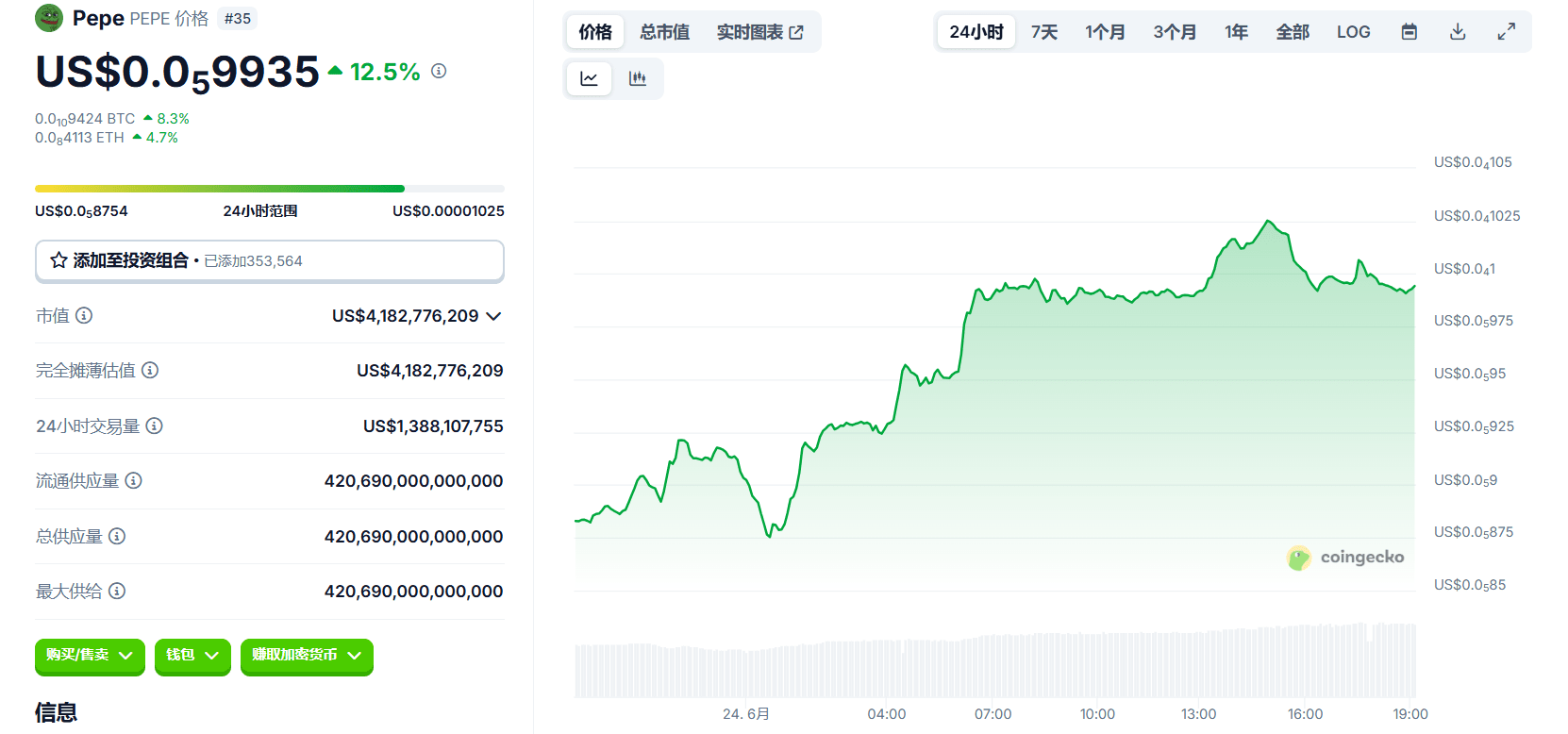Viewport: 1568px width, 734px height.
Task: Expand the market cap value chevron
Action: click(x=493, y=316)
